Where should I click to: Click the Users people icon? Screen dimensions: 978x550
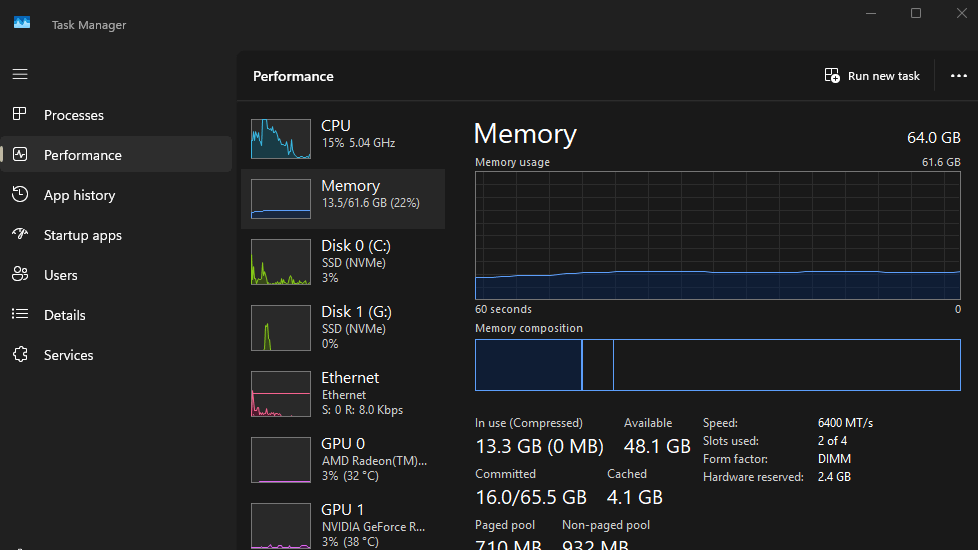pos(20,274)
